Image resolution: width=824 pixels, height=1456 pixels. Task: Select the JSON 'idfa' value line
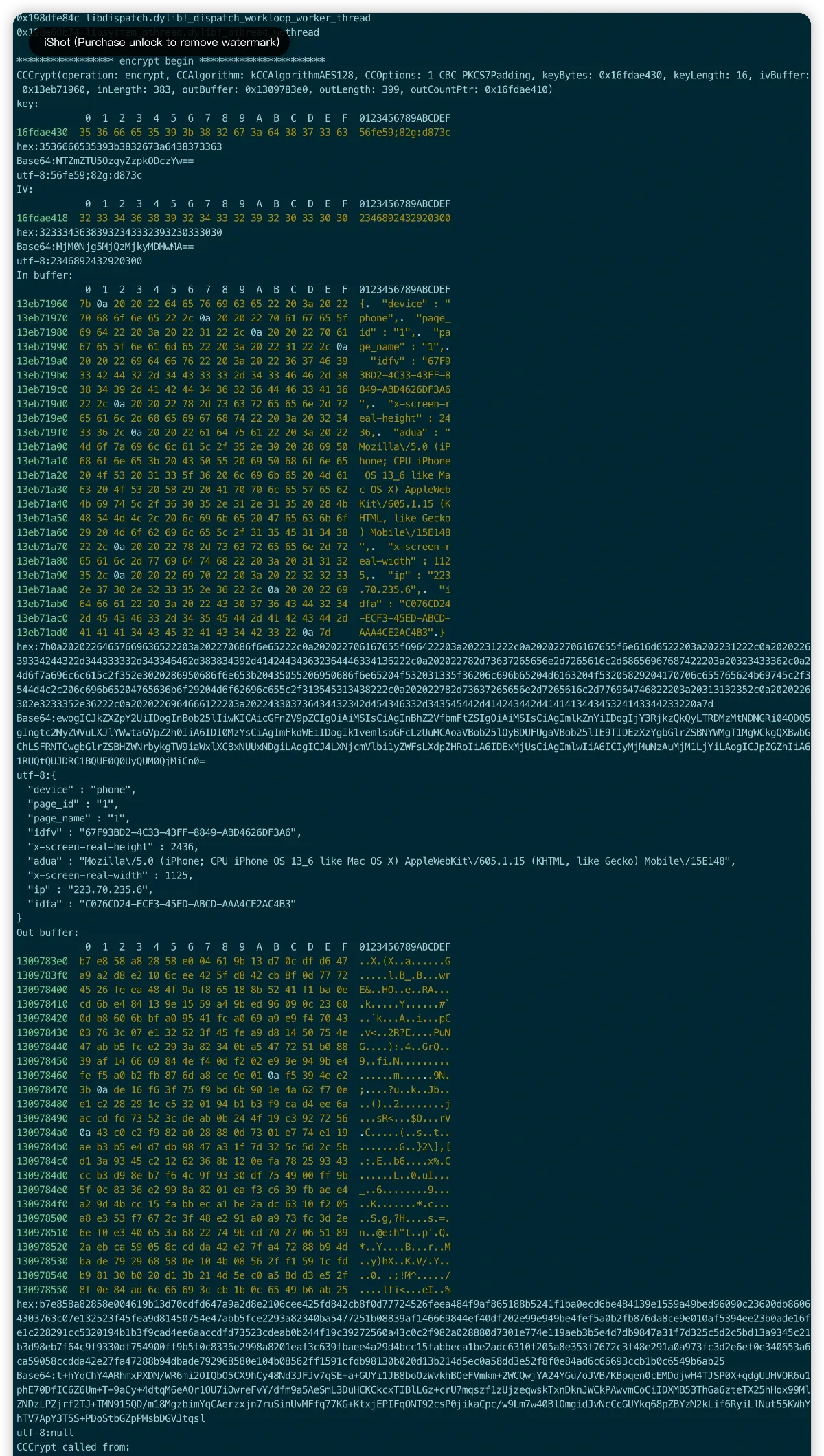(x=162, y=904)
